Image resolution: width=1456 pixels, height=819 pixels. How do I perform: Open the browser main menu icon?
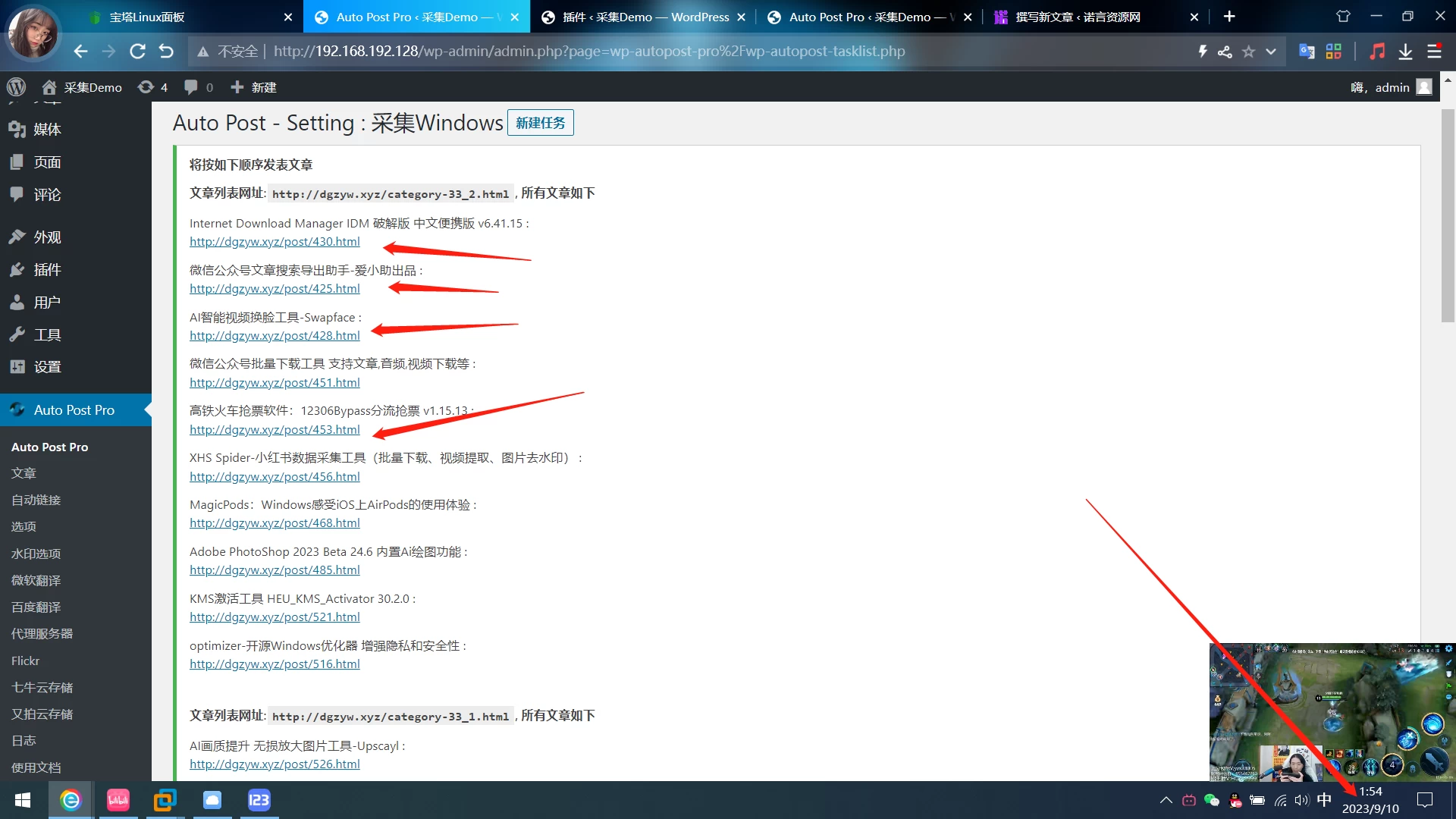(x=1434, y=52)
